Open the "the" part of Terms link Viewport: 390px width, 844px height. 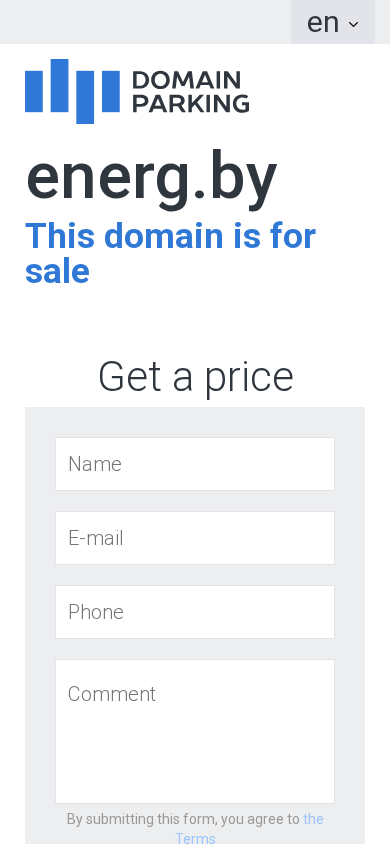(x=313, y=819)
